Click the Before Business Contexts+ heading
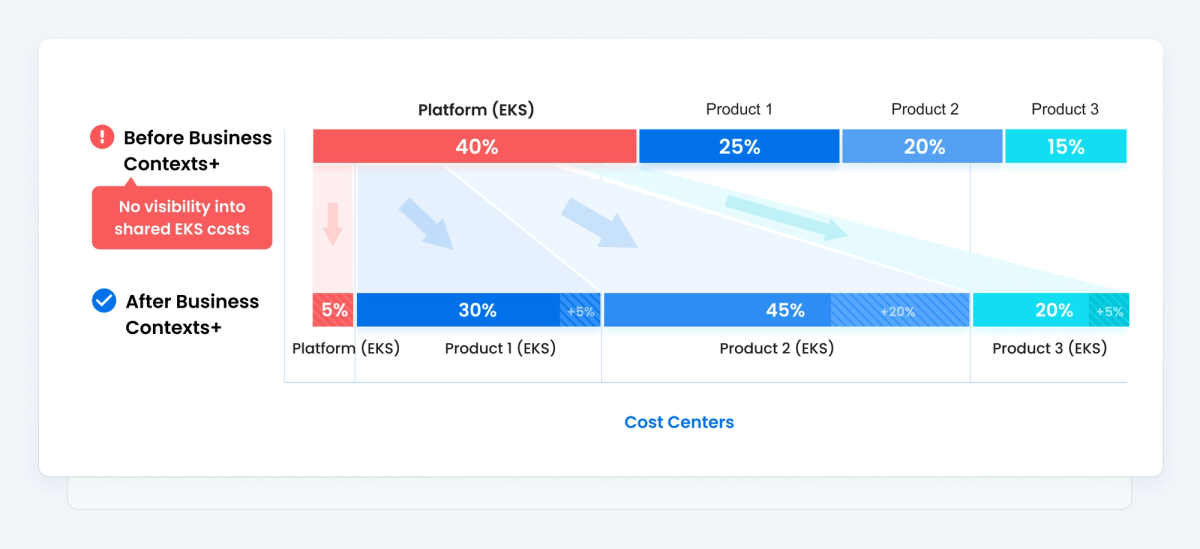This screenshot has width=1200, height=549. pos(198,150)
